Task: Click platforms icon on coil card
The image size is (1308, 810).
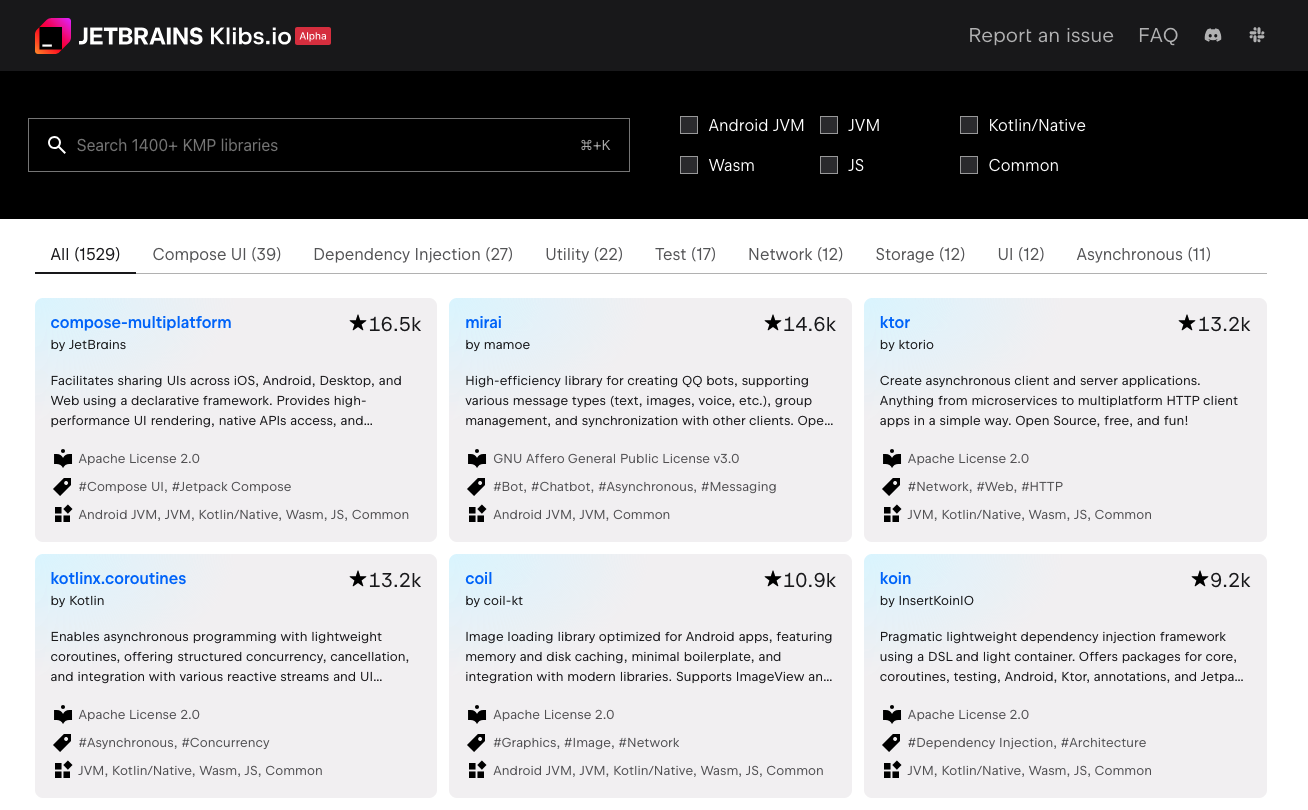Action: click(477, 770)
